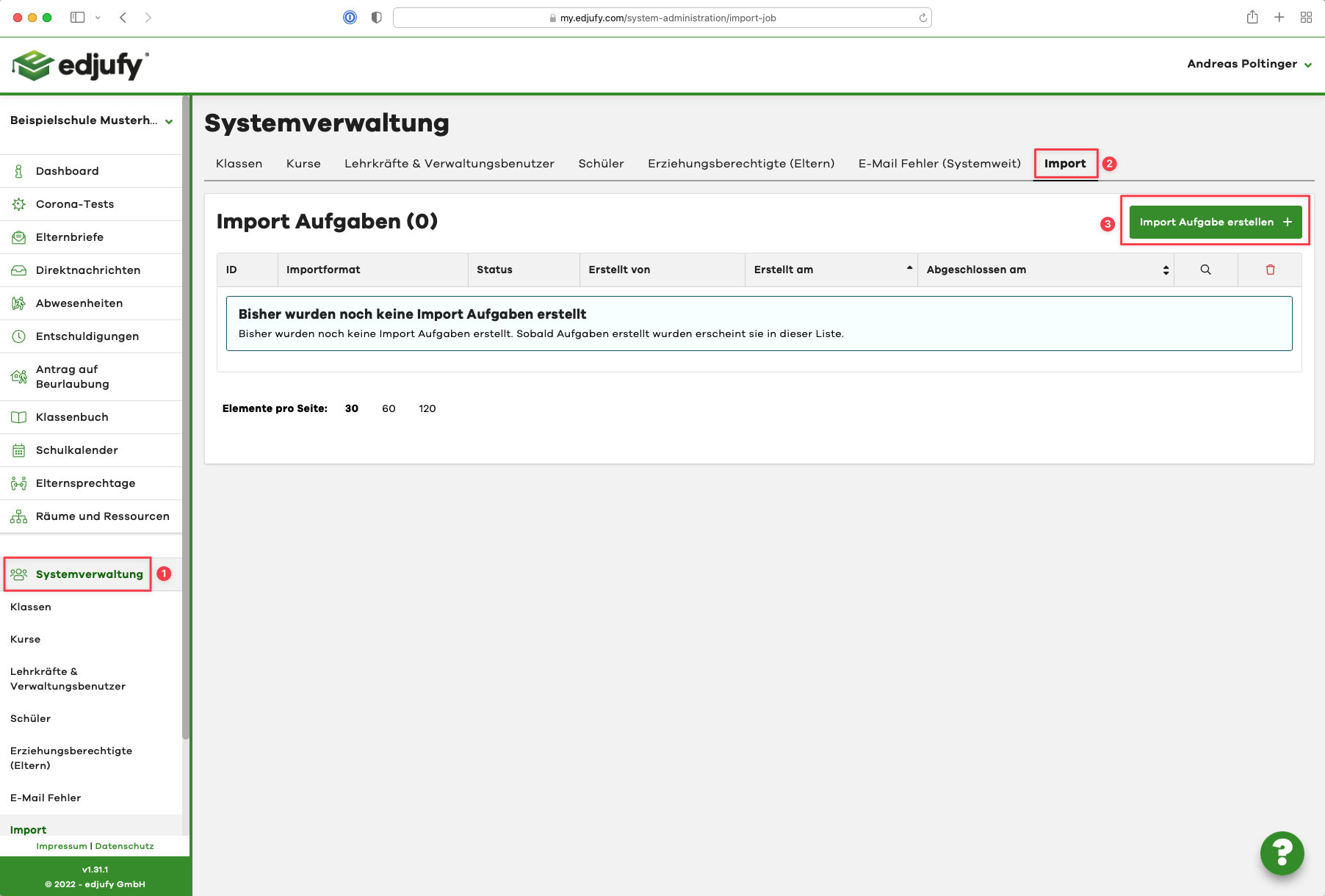This screenshot has width=1325, height=896.
Task: Reload the page with the refresh icon
Action: tap(923, 18)
